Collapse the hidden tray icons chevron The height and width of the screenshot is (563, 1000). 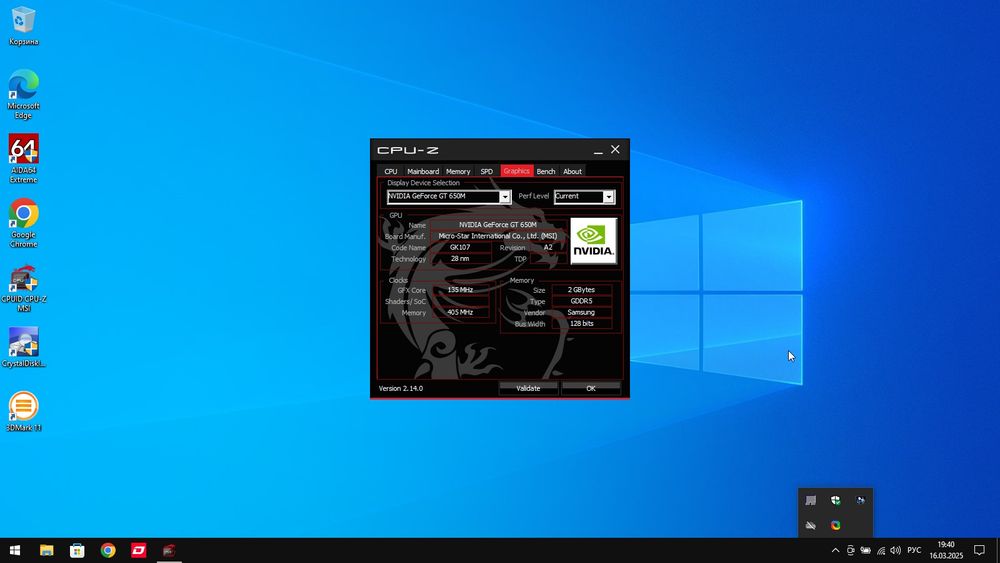[x=835, y=550]
